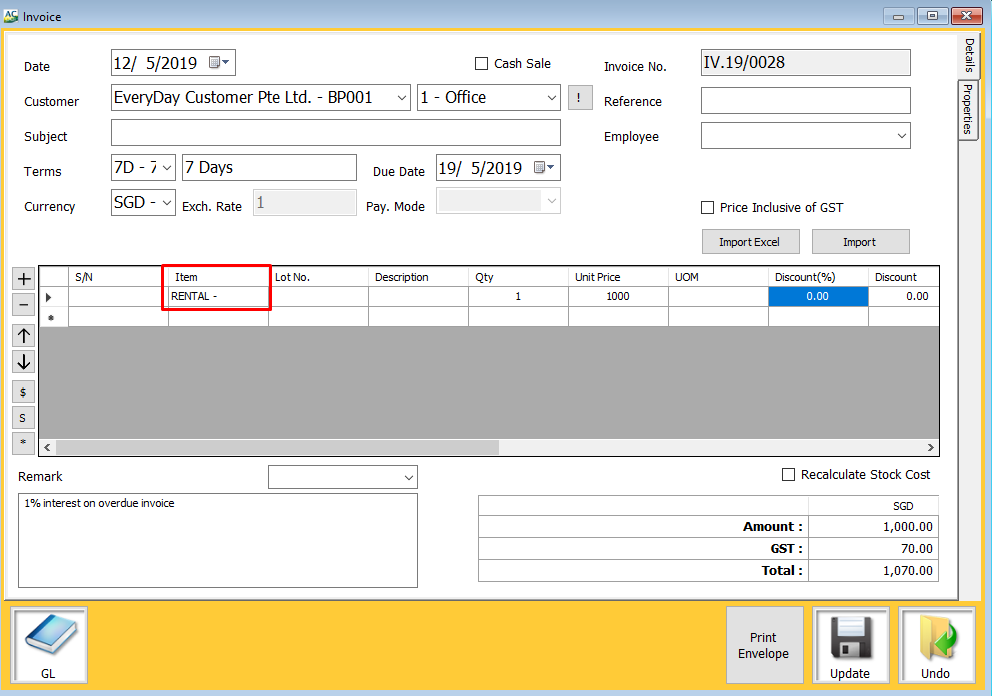Screen dimensions: 992x696
Task: Move the row down with the down arrow
Action: pos(24,362)
